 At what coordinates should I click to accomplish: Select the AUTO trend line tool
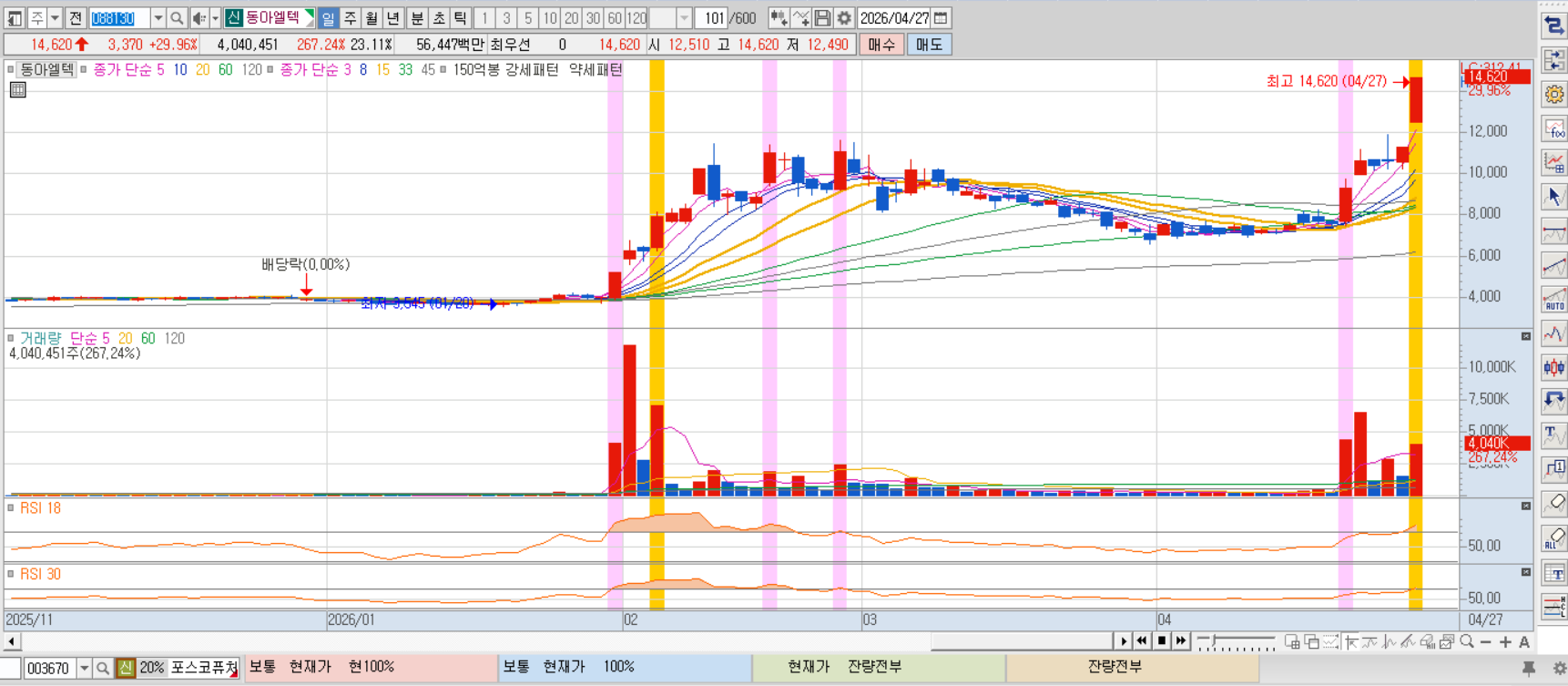click(1553, 300)
